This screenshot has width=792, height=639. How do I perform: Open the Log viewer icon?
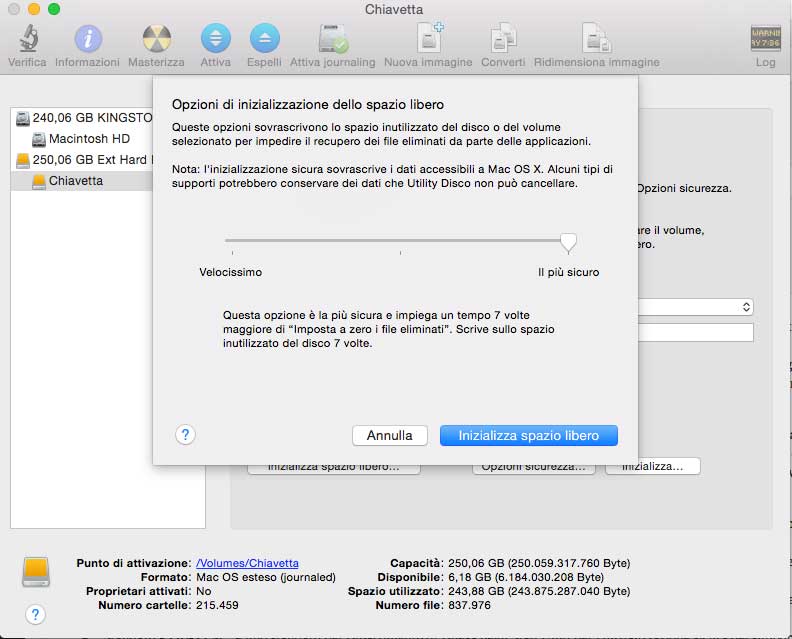[x=765, y=40]
